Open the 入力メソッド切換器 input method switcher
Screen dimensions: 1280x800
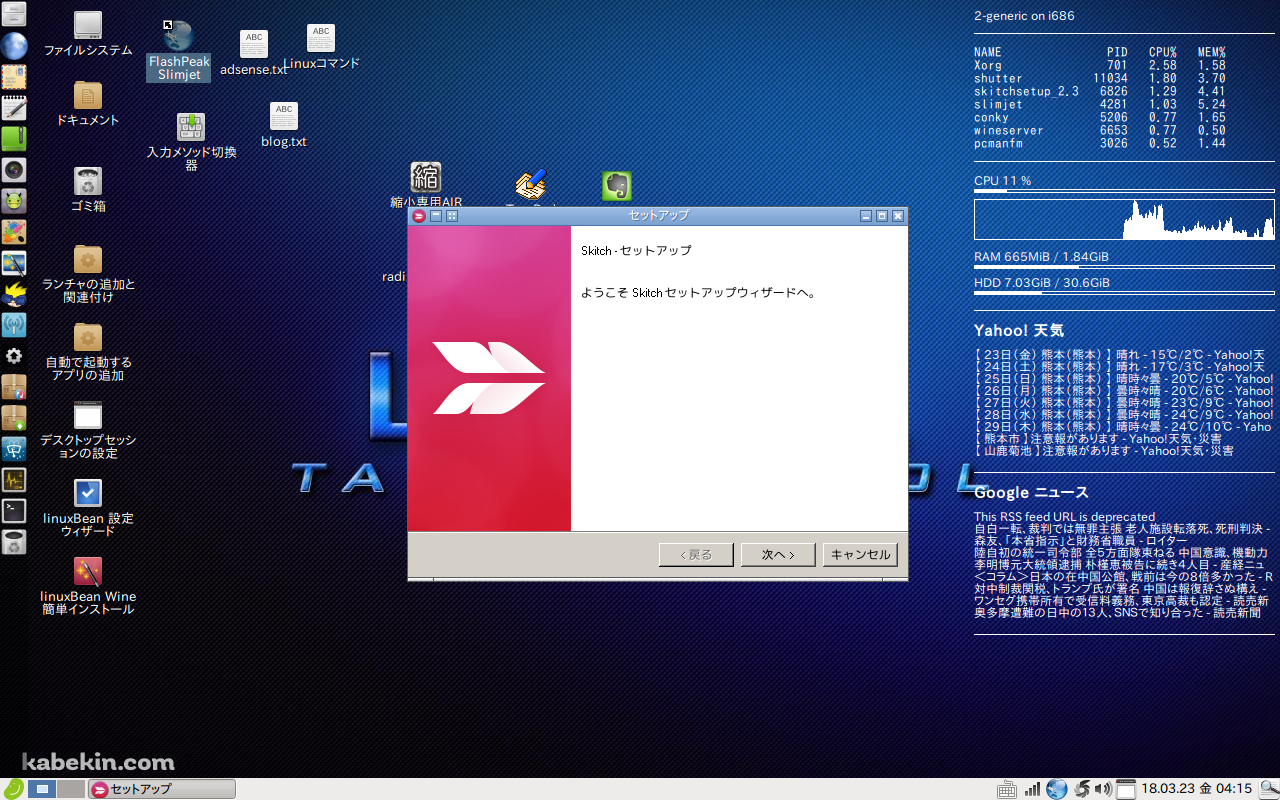click(x=190, y=128)
